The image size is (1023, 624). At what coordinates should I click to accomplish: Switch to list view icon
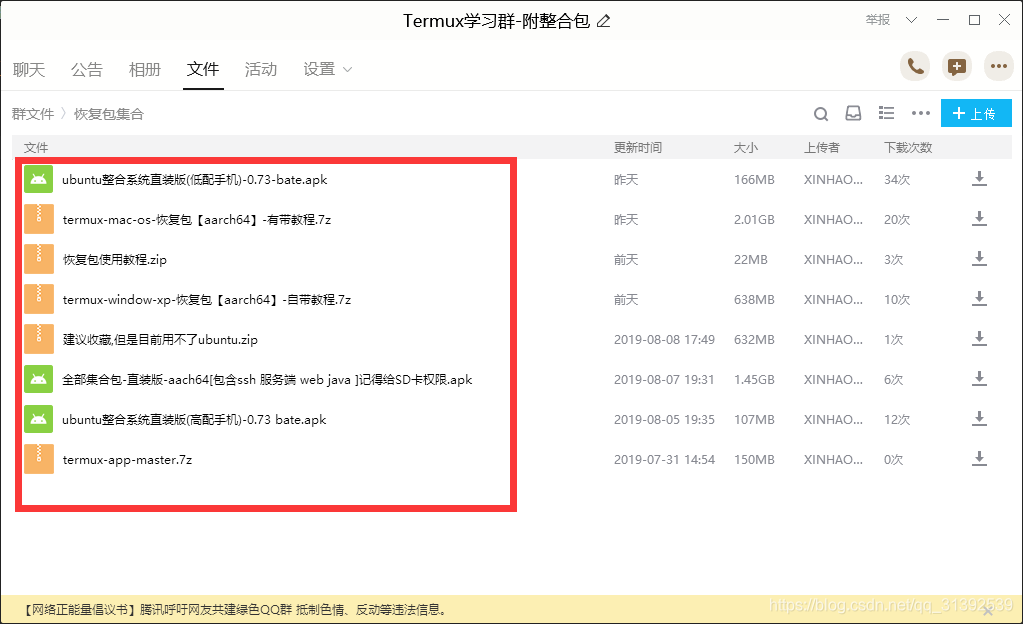tap(886, 113)
